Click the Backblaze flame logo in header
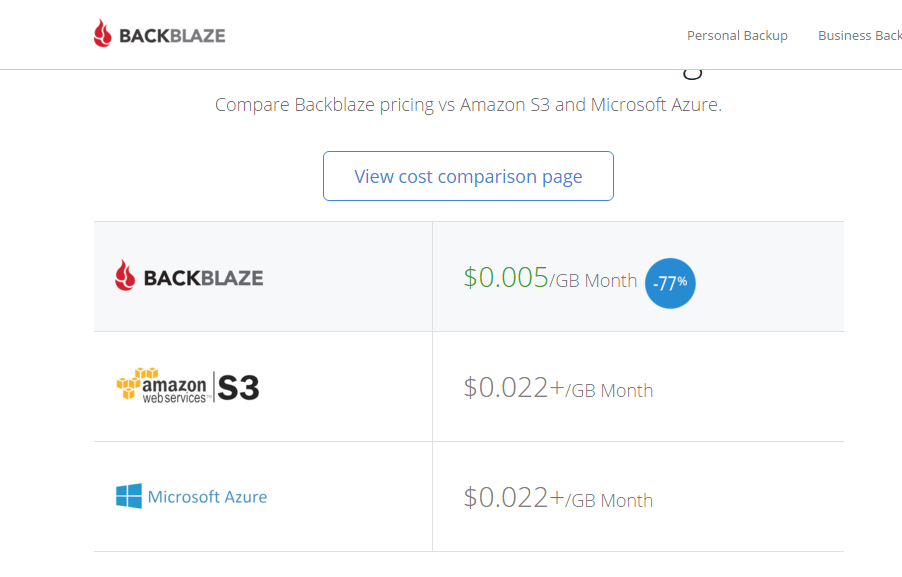 (101, 33)
